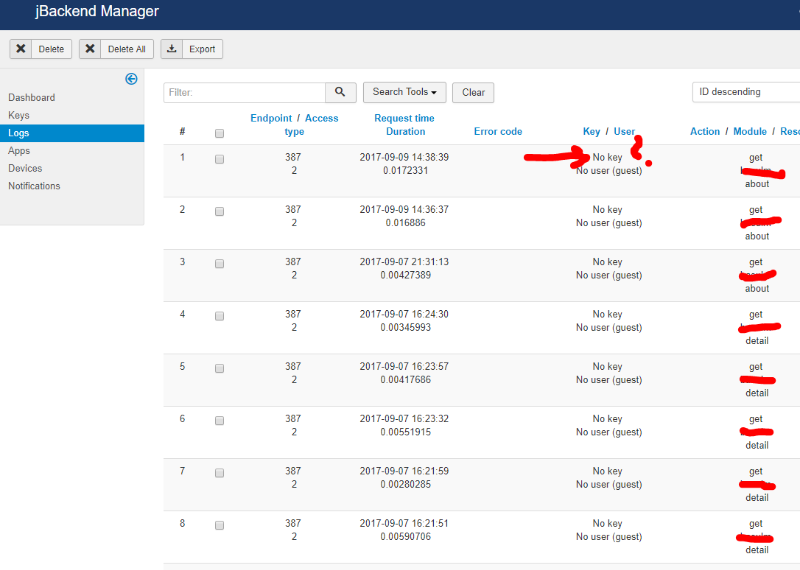Collapse sidebar with blue arrow icon
Viewport: 800px width, 570px height.
click(131, 79)
